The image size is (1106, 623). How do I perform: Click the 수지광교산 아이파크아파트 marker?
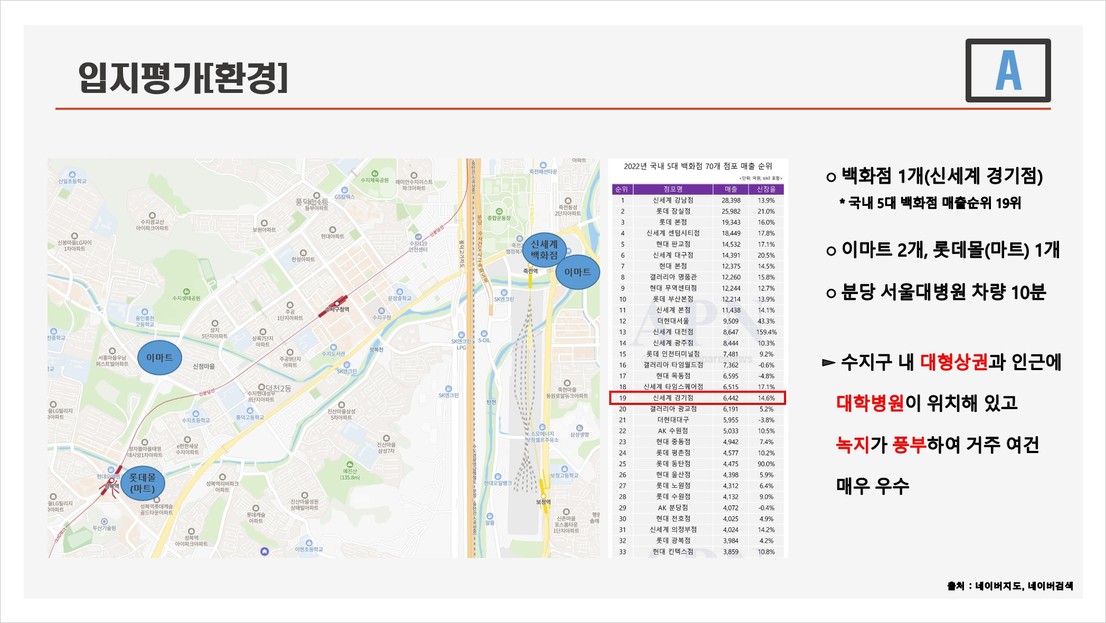152,222
